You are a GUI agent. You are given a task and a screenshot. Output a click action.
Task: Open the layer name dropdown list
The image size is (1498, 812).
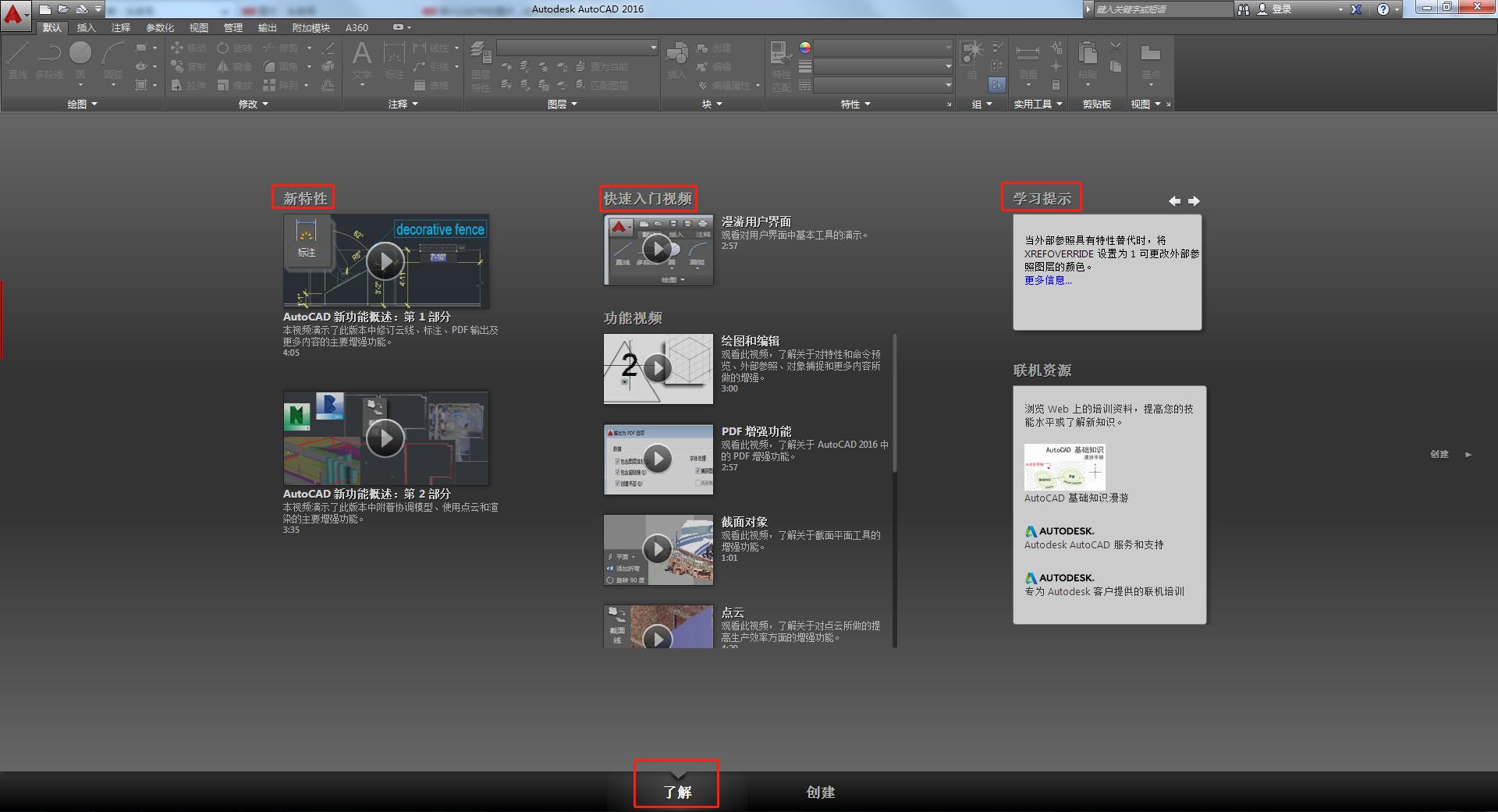click(577, 48)
